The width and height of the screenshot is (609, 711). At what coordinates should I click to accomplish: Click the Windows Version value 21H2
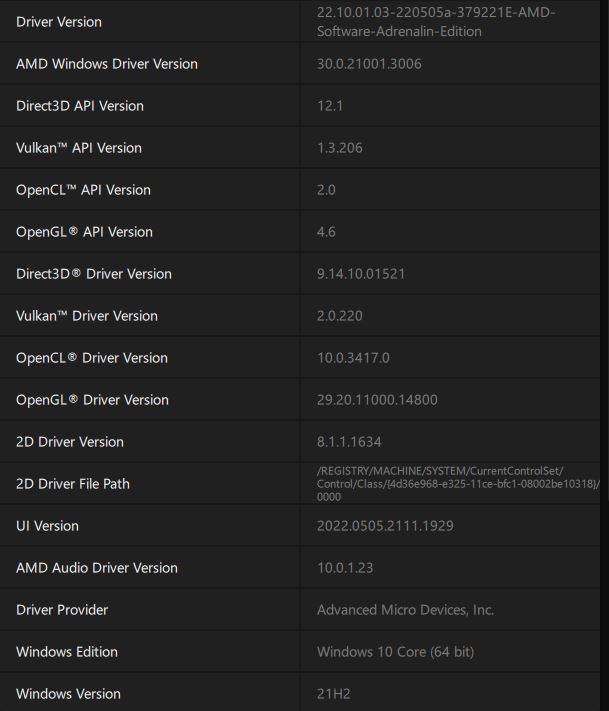334,694
